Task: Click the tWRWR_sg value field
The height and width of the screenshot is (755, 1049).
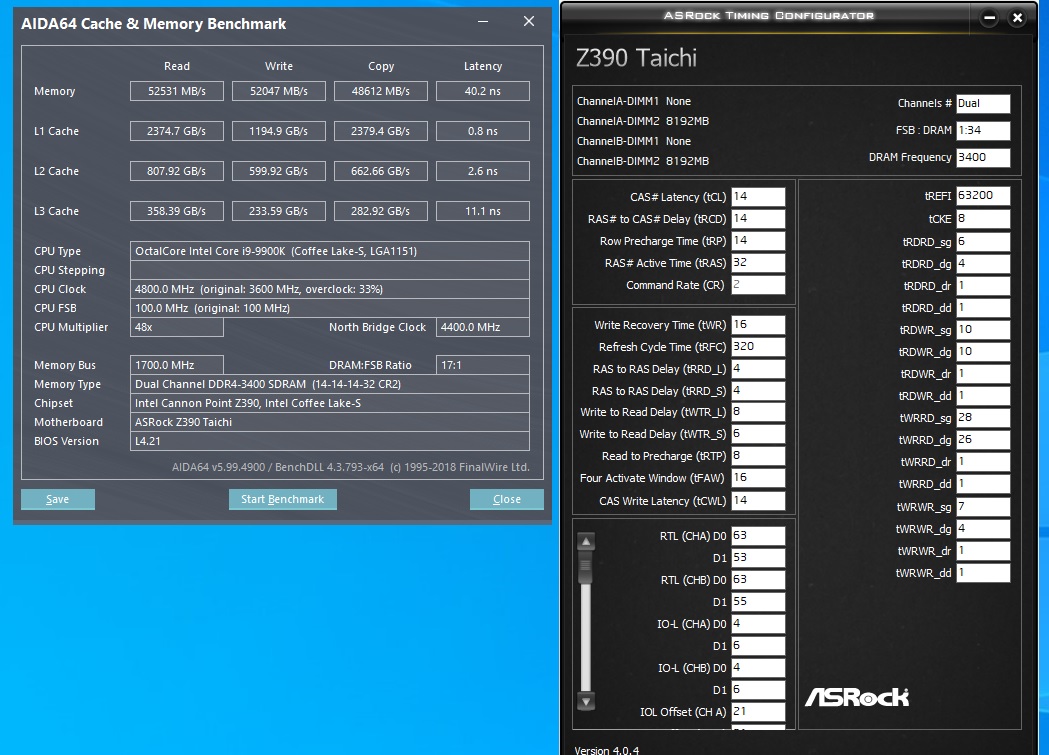Action: (983, 507)
